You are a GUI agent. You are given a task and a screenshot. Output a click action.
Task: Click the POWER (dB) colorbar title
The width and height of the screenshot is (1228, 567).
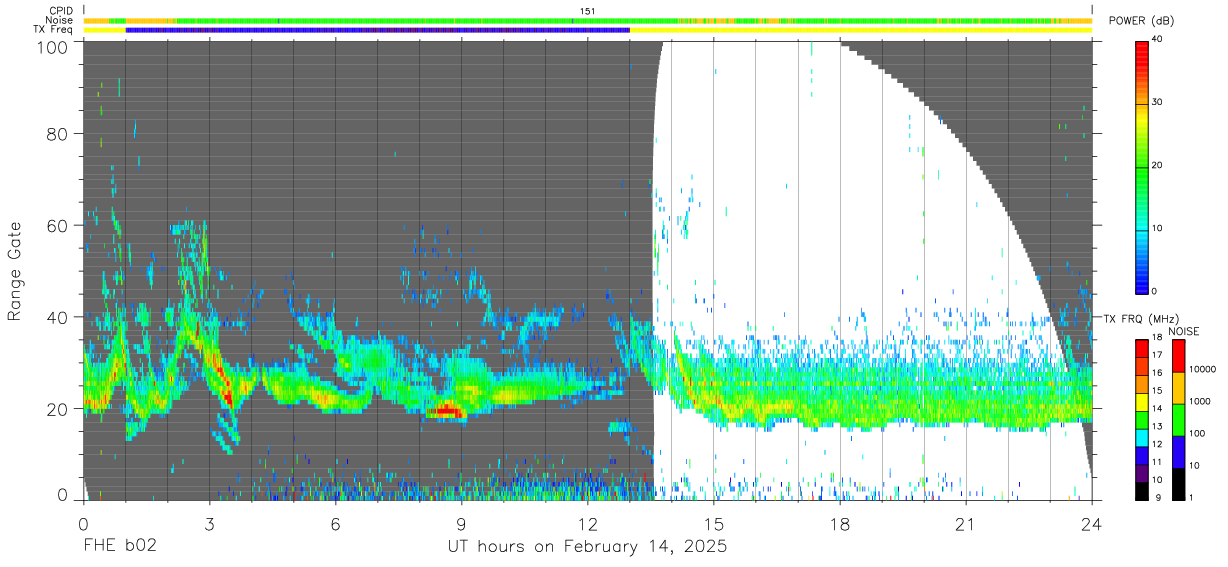click(x=1142, y=21)
